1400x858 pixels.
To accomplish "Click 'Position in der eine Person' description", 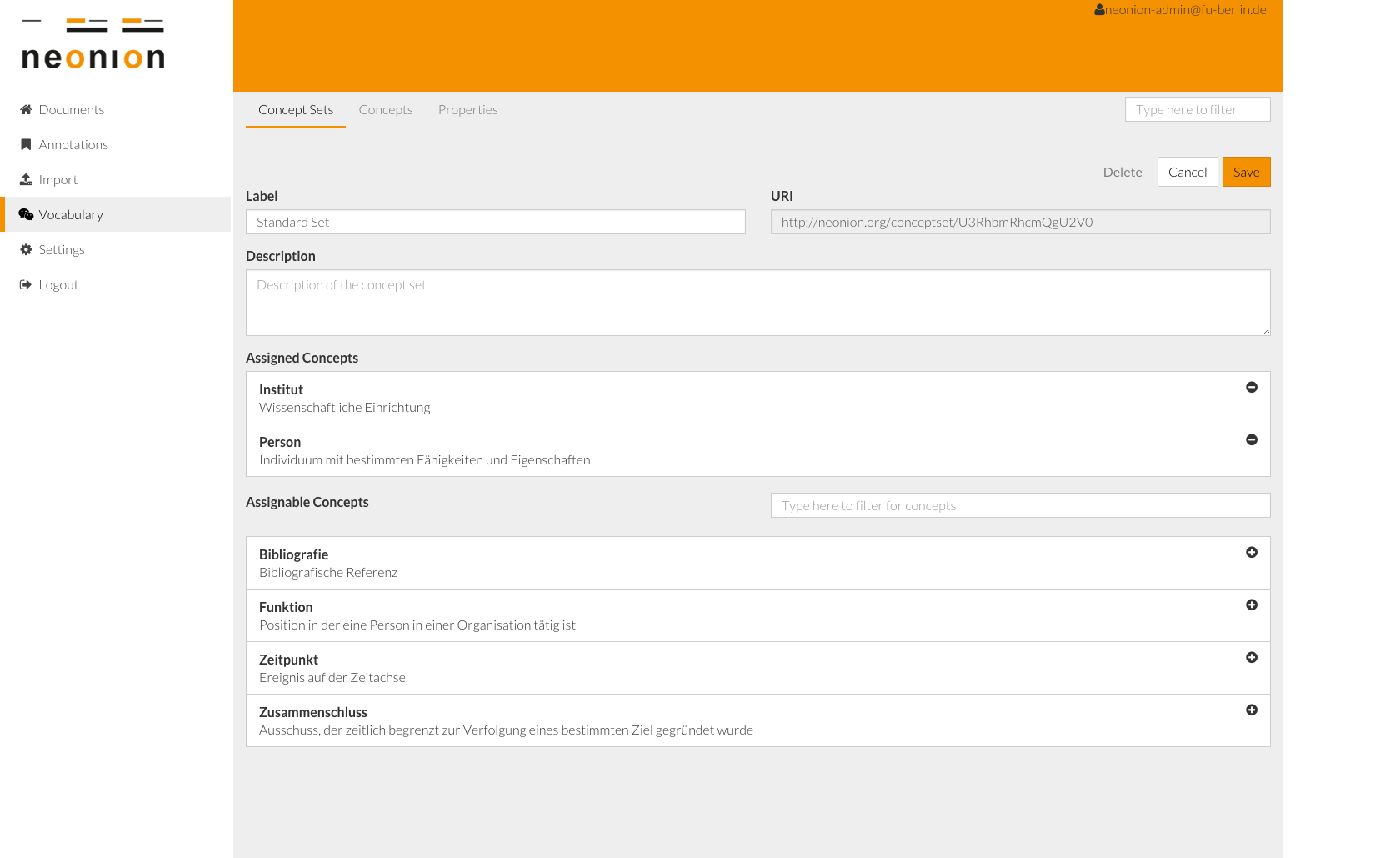I will [417, 625].
